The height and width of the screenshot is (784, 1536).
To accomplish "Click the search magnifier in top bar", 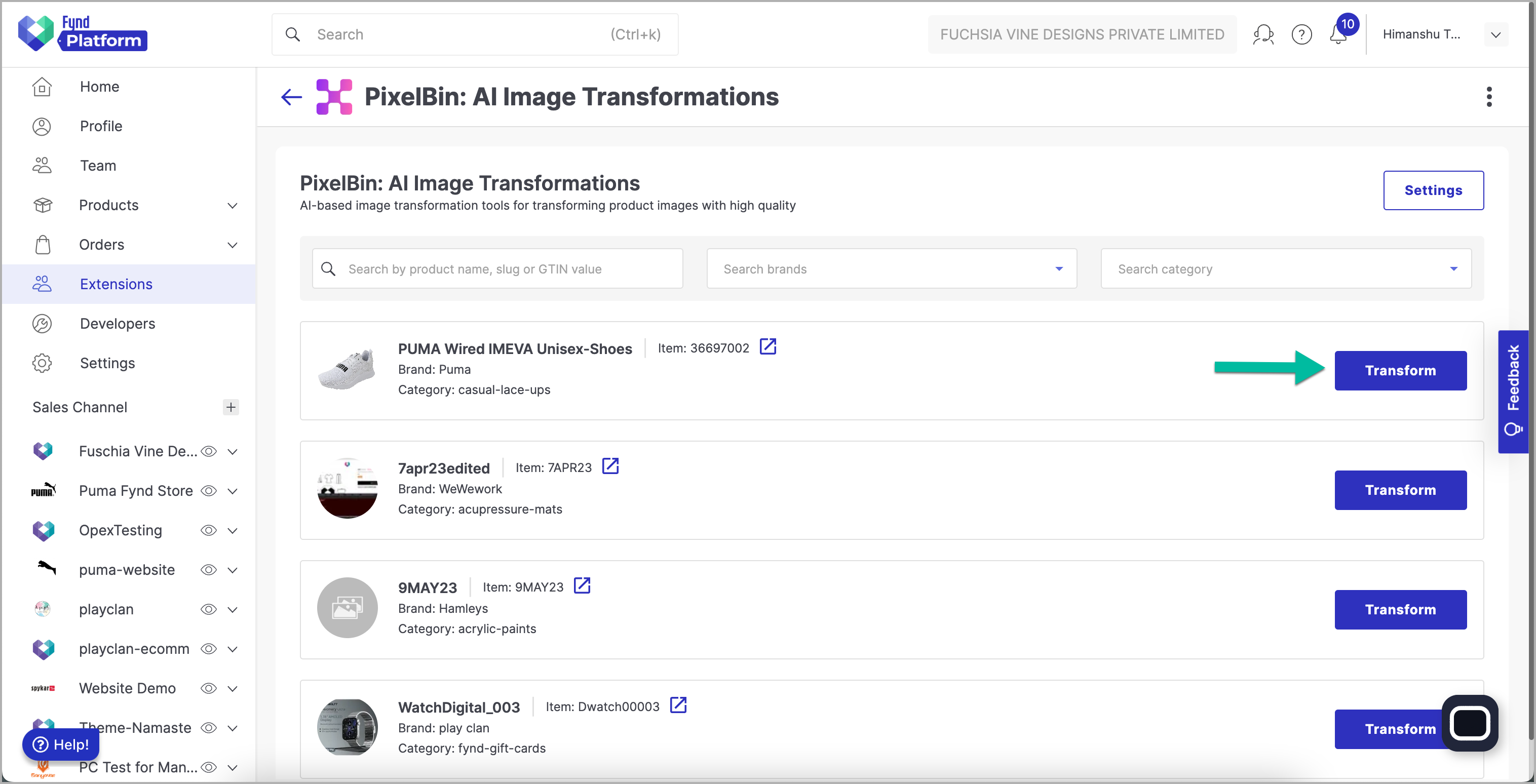I will pos(292,34).
